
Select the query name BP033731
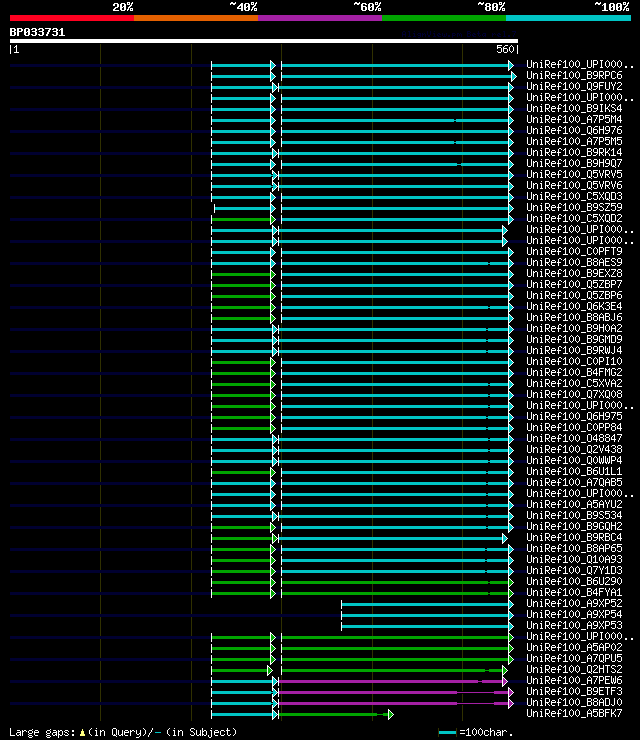click(x=37, y=33)
